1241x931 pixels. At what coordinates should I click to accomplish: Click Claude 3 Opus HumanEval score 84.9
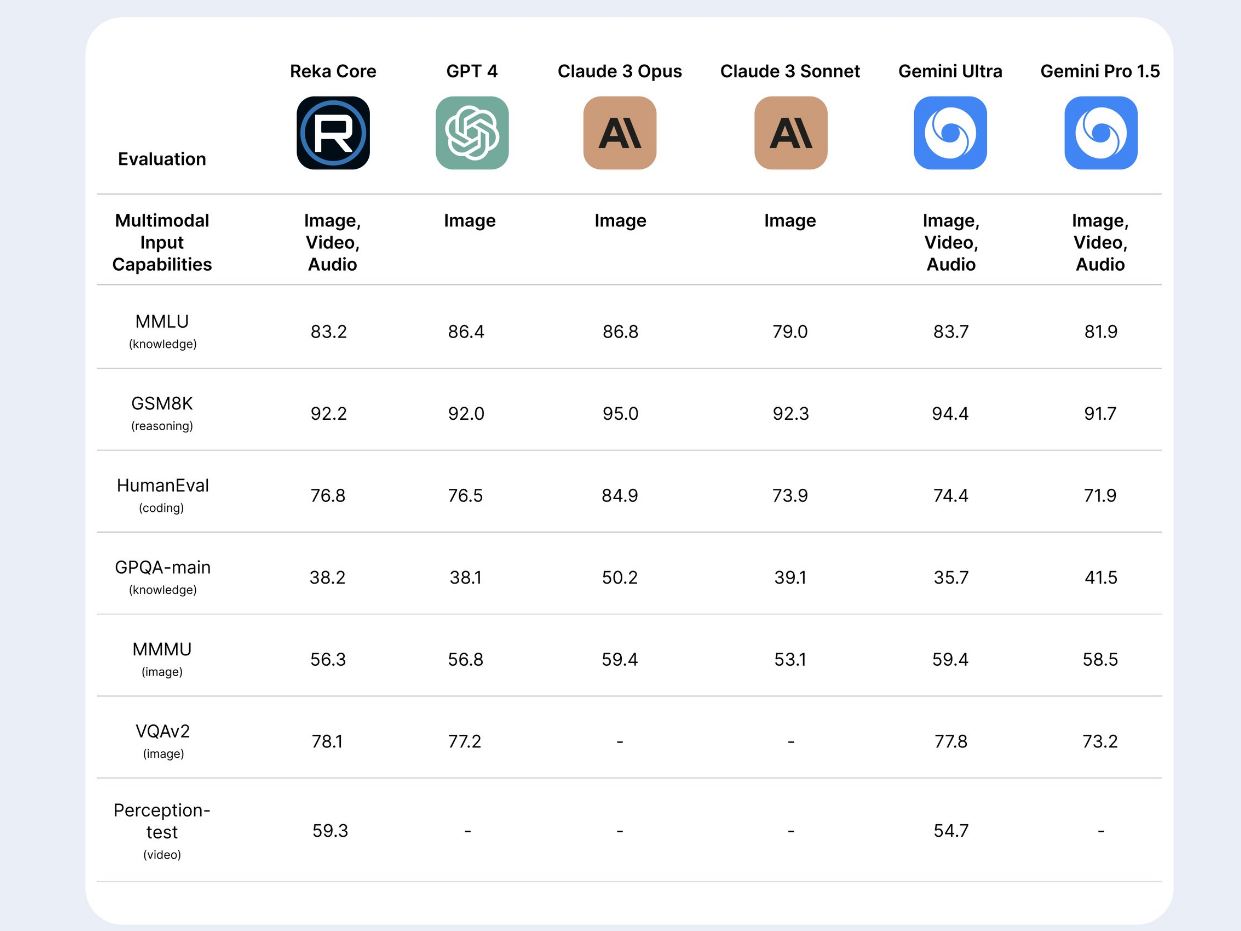[x=620, y=495]
